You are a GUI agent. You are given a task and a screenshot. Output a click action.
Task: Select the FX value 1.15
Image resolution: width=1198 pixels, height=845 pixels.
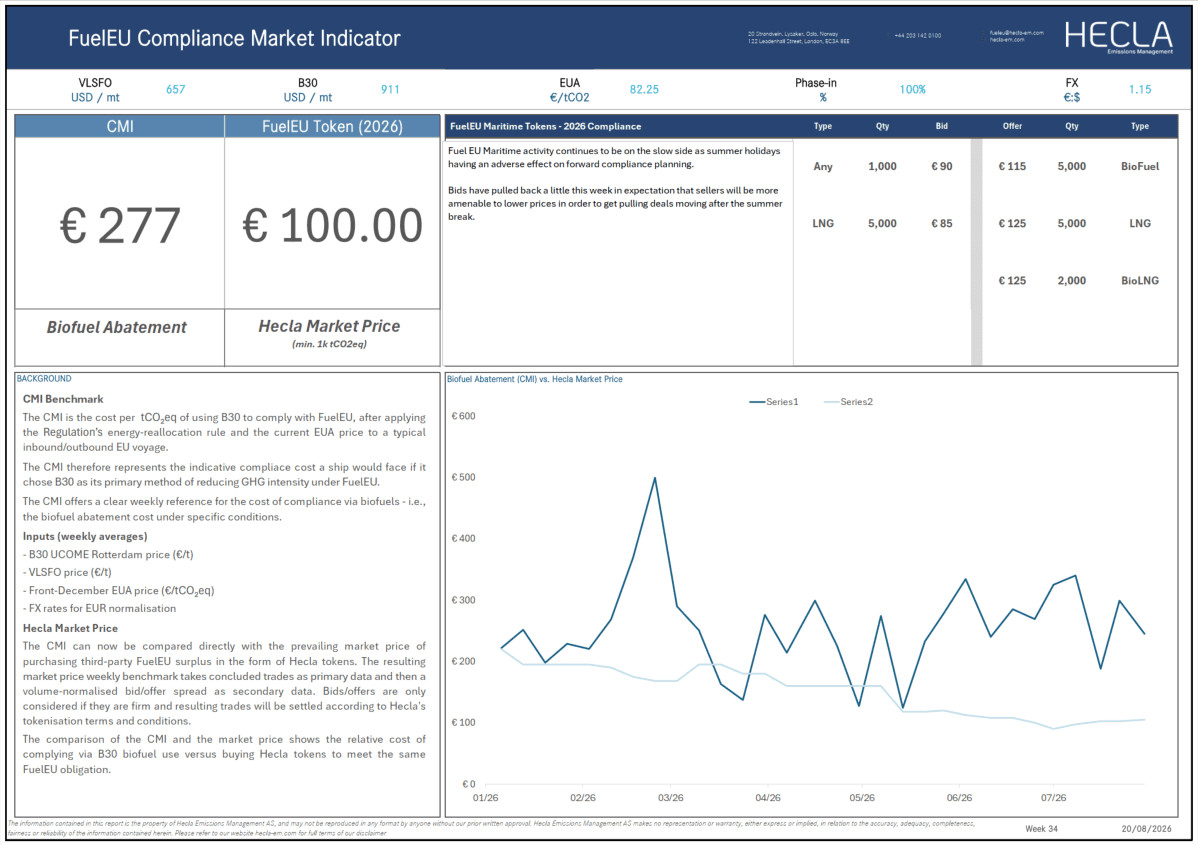(1140, 89)
